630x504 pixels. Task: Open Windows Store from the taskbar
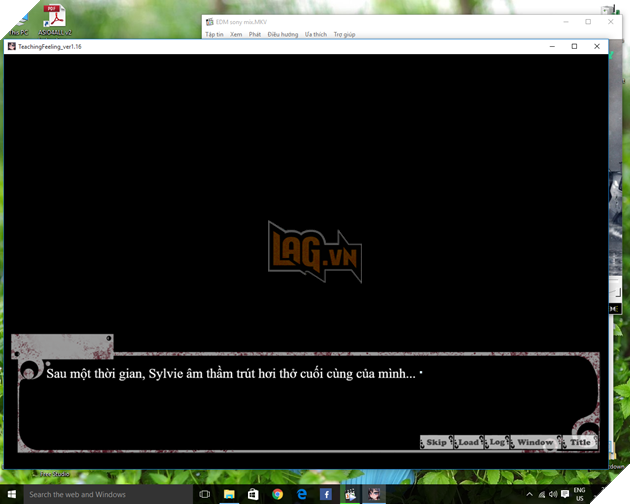coord(253,494)
